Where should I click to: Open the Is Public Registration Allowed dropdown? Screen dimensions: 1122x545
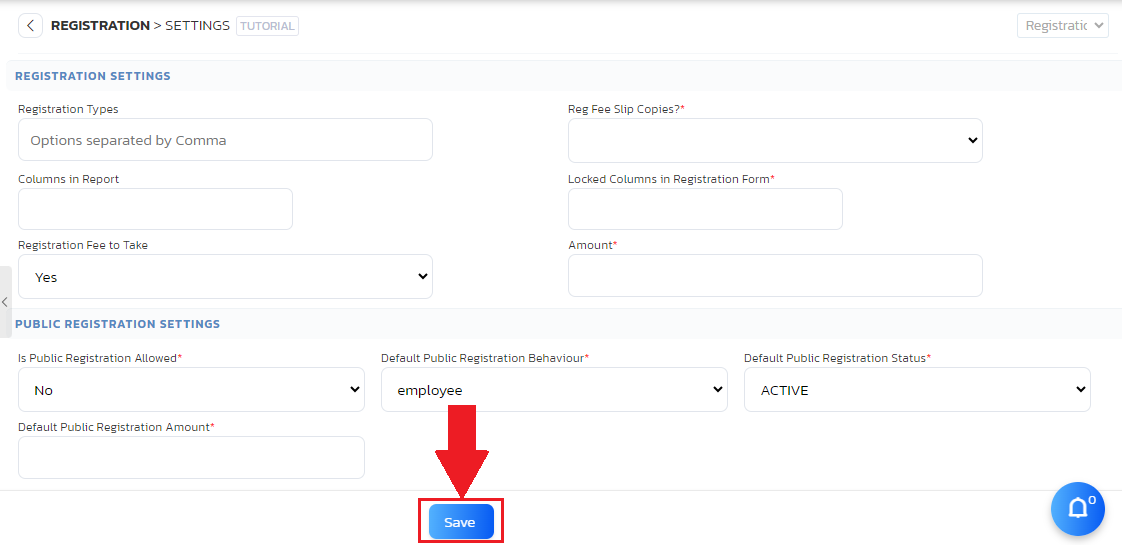pyautogui.click(x=191, y=390)
